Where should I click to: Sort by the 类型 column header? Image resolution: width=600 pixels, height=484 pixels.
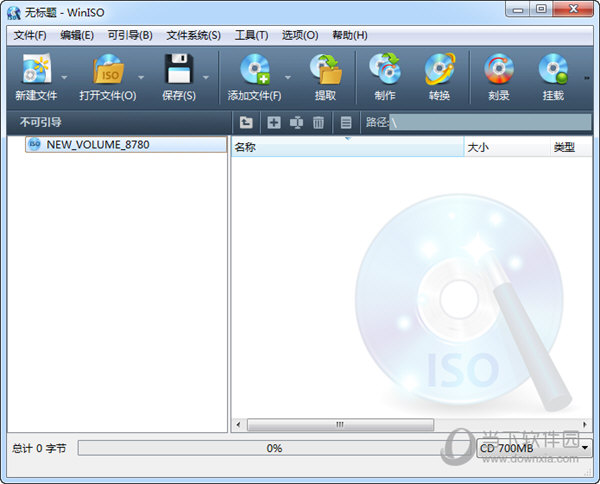[x=572, y=147]
